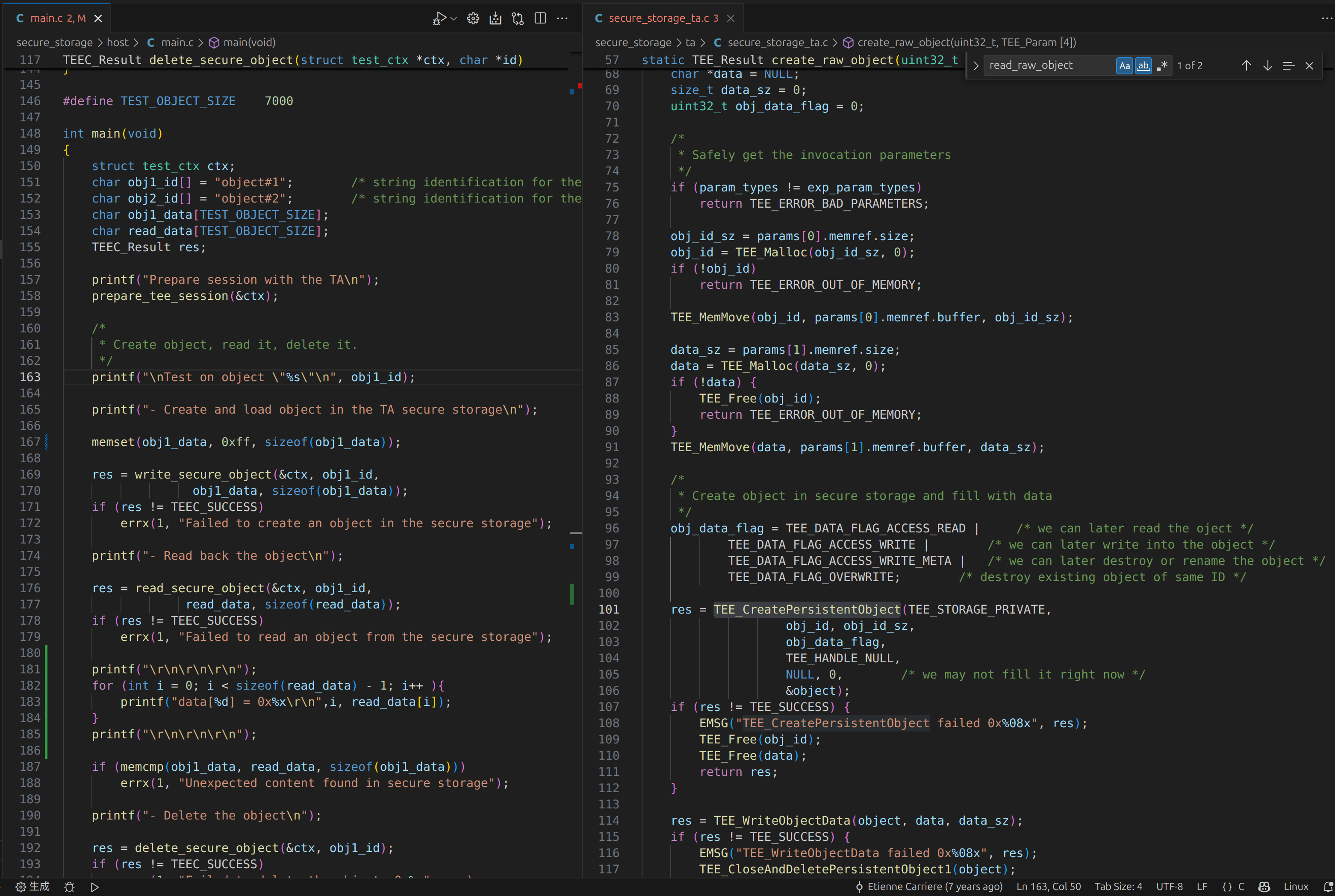This screenshot has width=1335, height=896.
Task: Open the gear settings icon in editor toolbar
Action: [x=473, y=18]
